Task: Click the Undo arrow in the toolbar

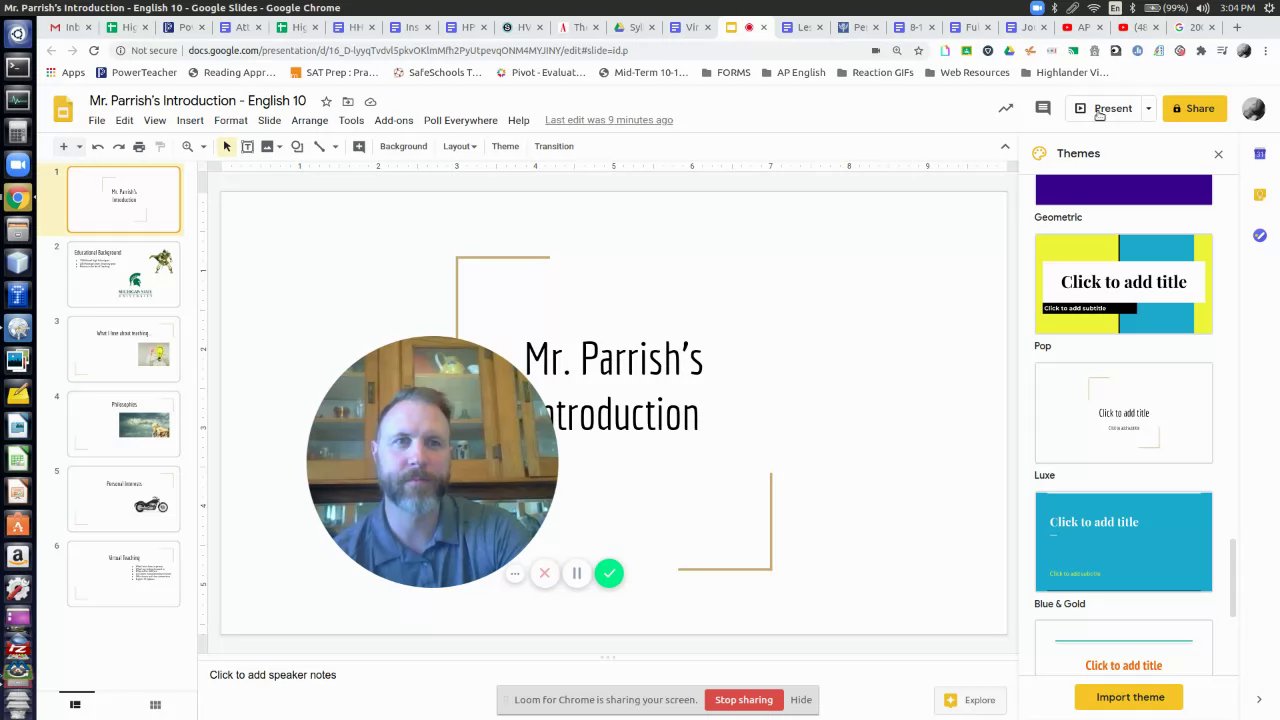Action: coord(98,147)
